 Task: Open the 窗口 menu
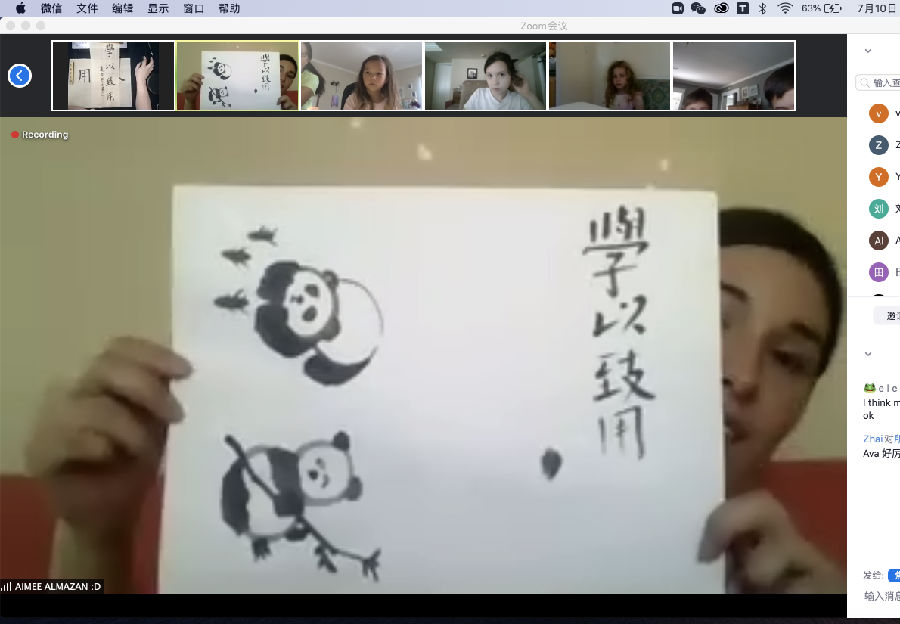click(x=194, y=8)
